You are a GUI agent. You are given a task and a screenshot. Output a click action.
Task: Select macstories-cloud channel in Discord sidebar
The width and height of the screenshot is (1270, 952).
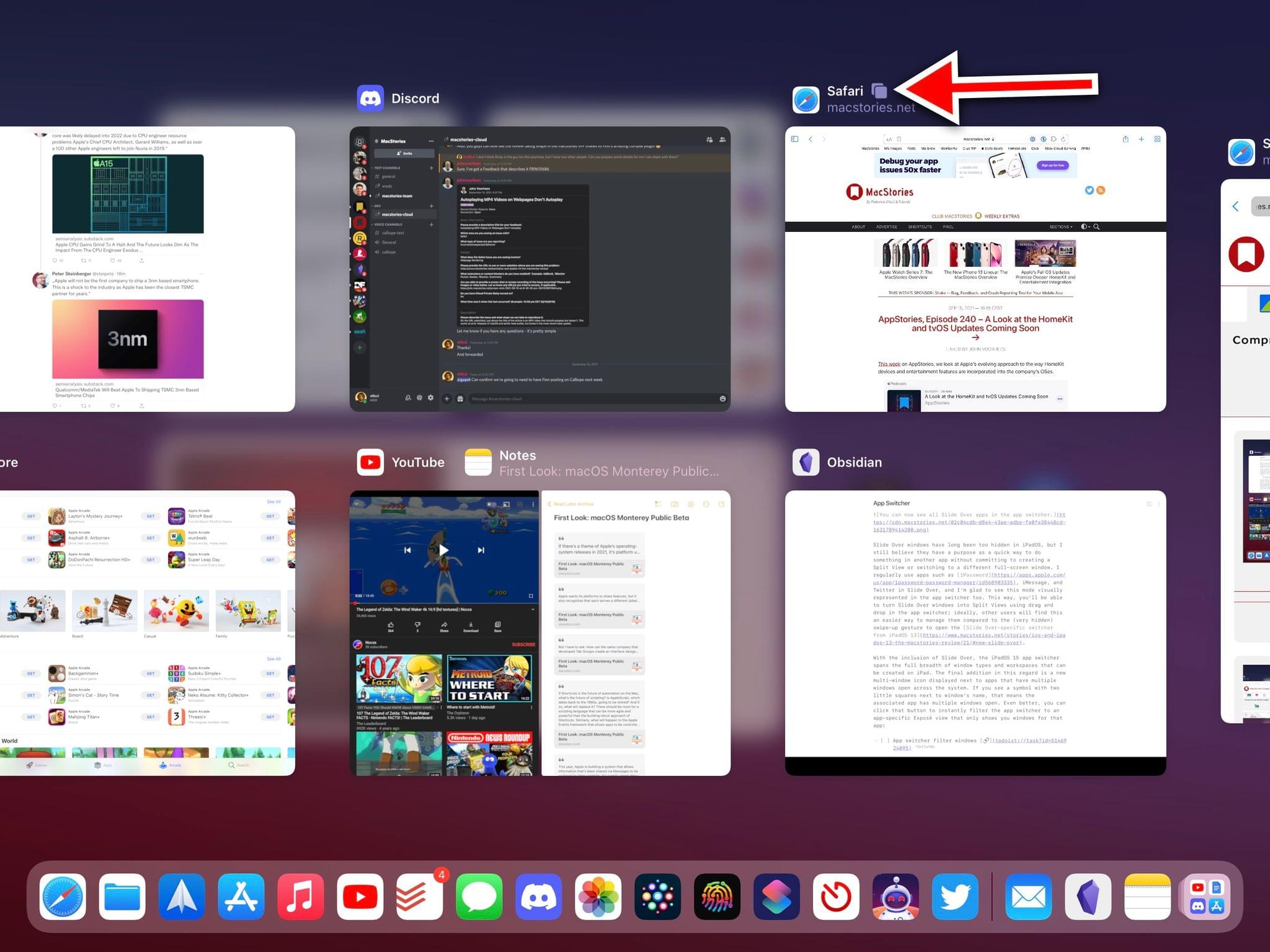pyautogui.click(x=404, y=215)
